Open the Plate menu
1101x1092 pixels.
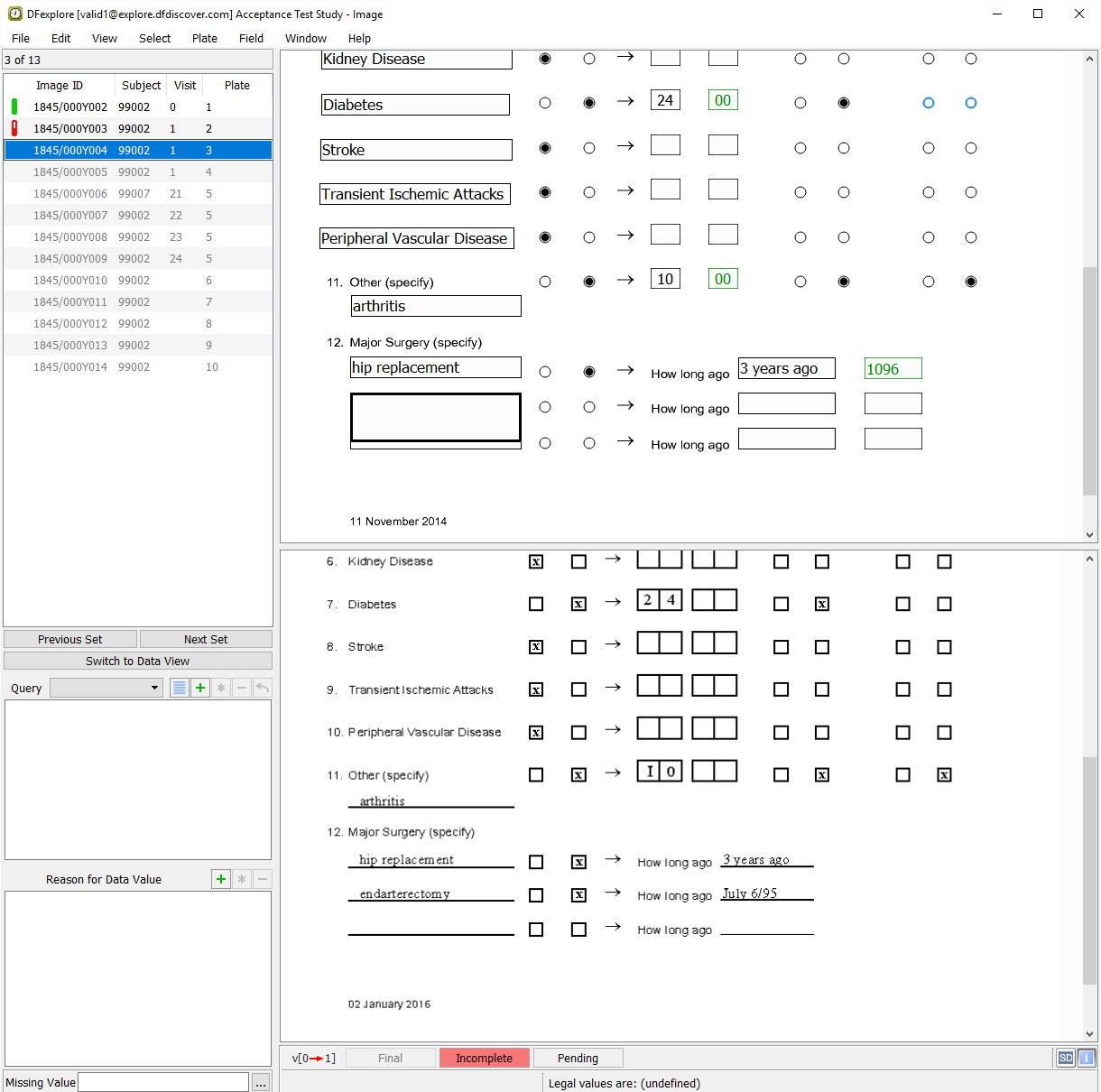pyautogui.click(x=205, y=38)
